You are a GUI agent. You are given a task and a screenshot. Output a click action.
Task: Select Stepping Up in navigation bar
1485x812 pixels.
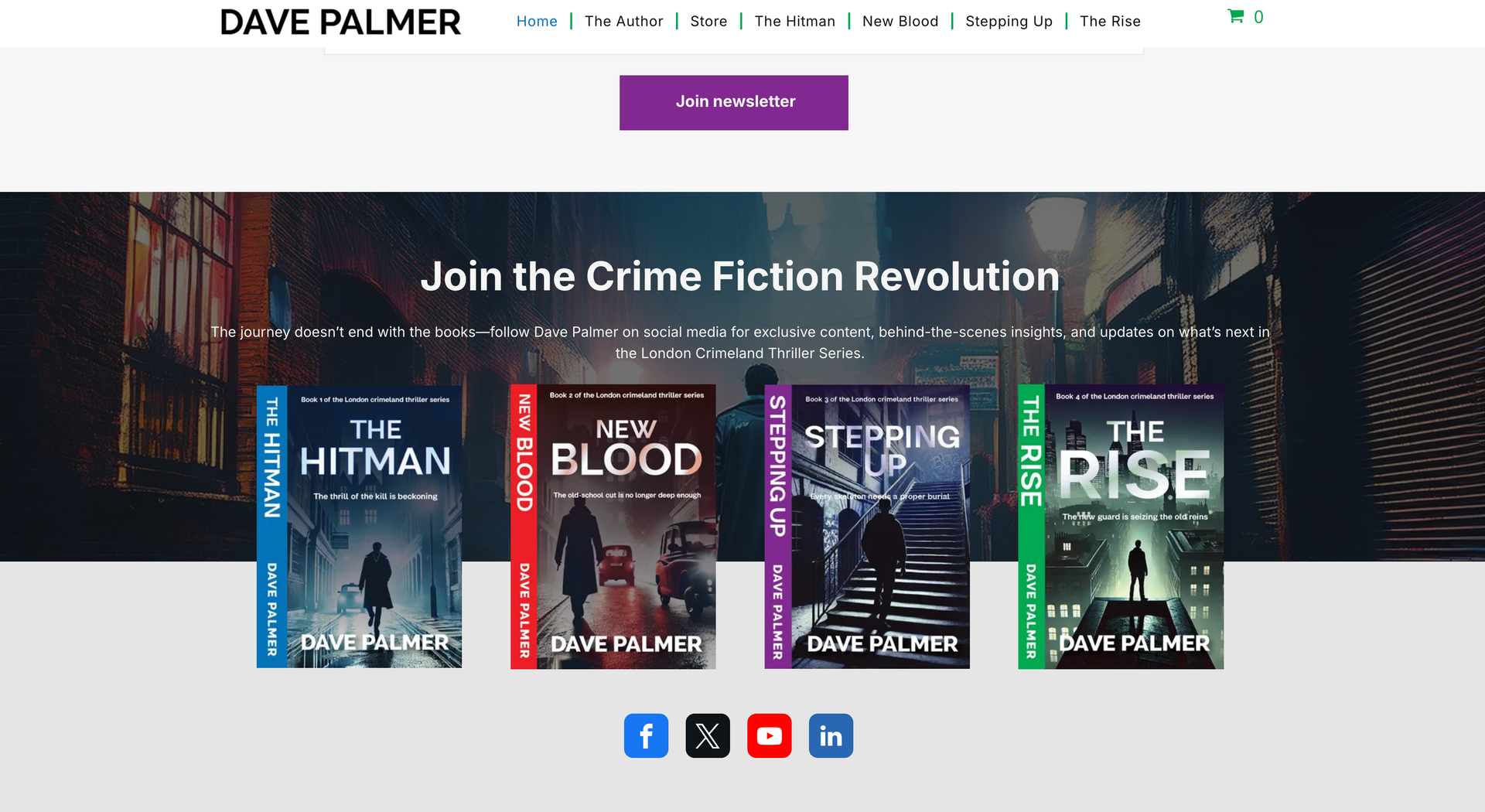coord(1009,21)
